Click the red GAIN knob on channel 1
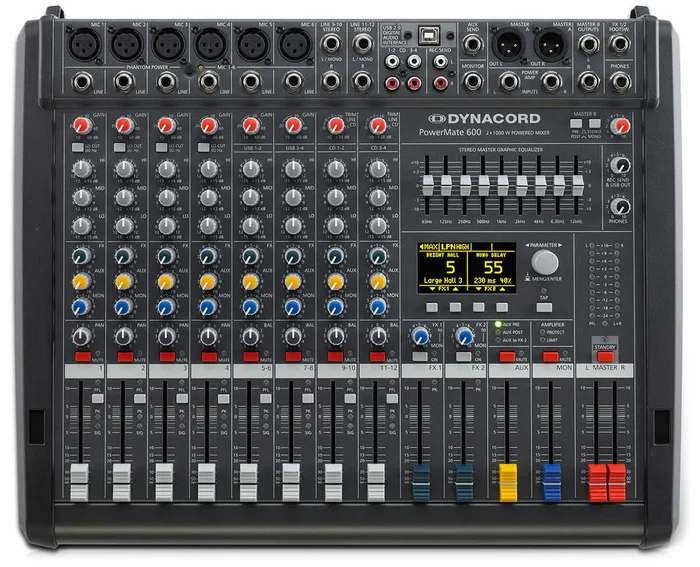This screenshot has height=567, width=700. point(83,126)
